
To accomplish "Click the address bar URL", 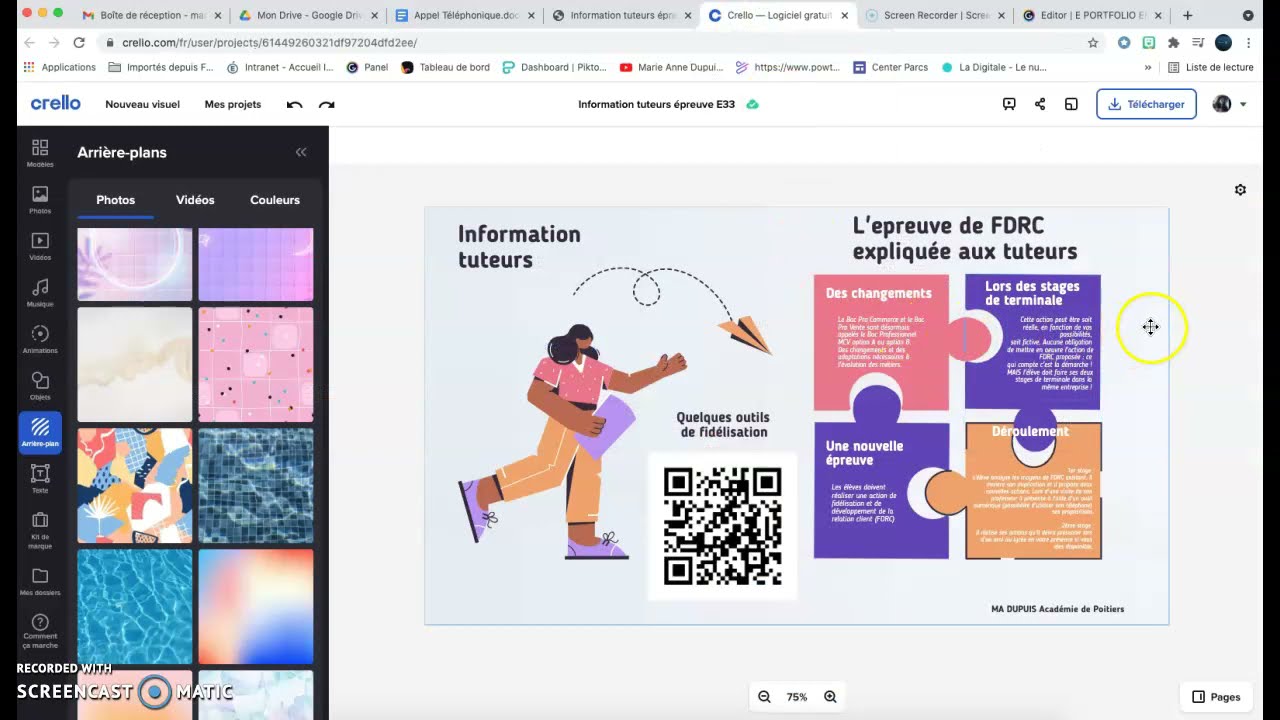I will [270, 43].
